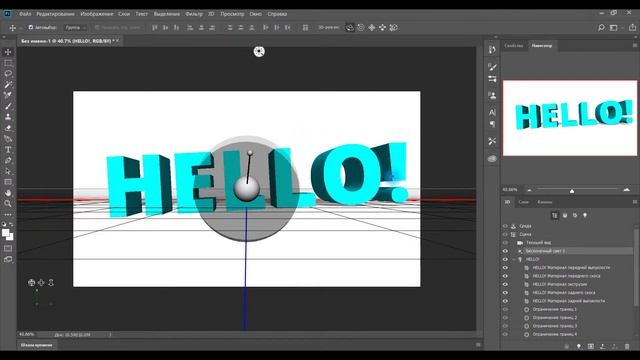This screenshot has width=640, height=360.
Task: Open the 3D panel flyout menu
Action: point(635,202)
